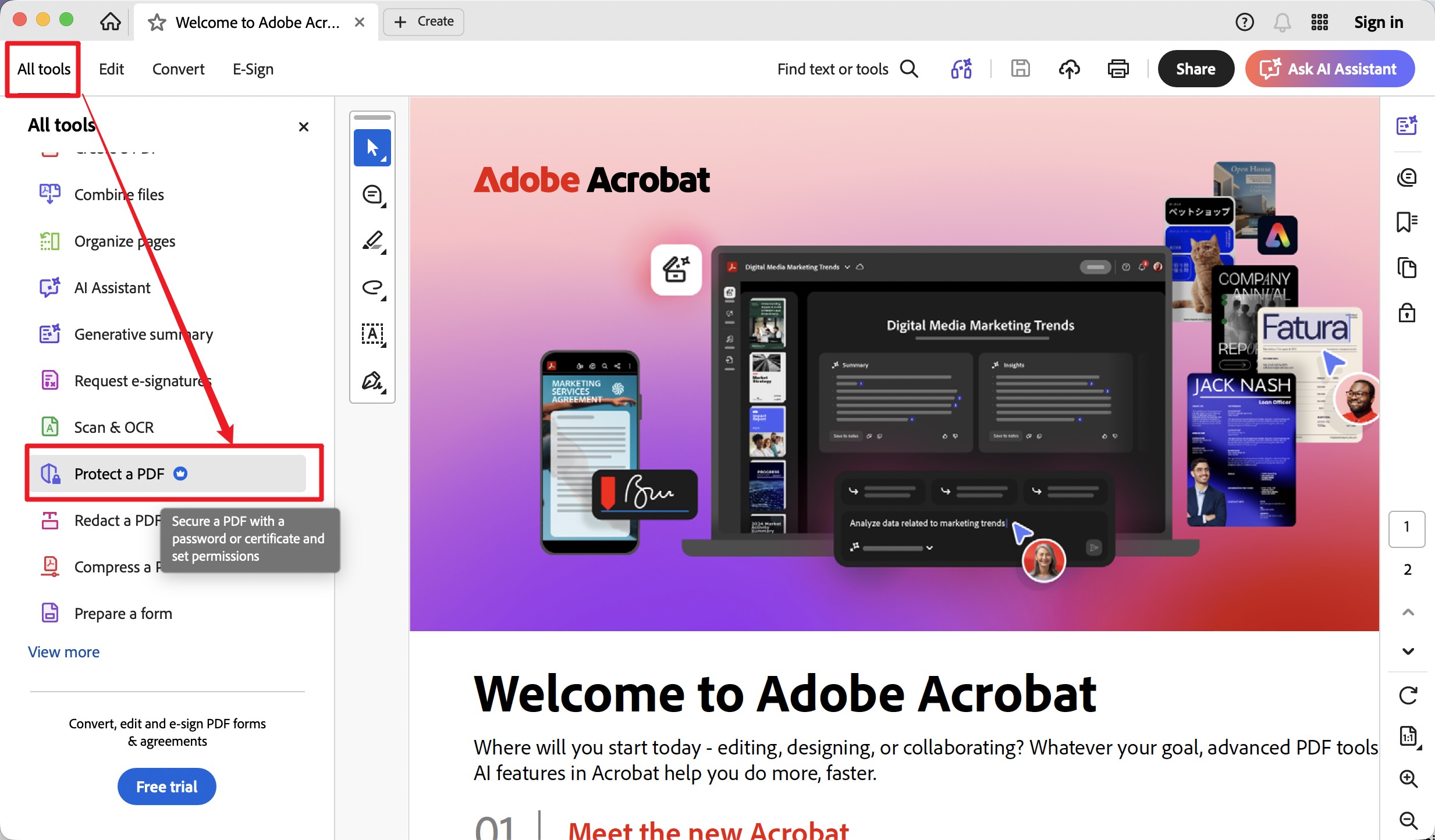Image resolution: width=1435 pixels, height=840 pixels.
Task: Click the Zoom in magnifier
Action: [x=1408, y=778]
